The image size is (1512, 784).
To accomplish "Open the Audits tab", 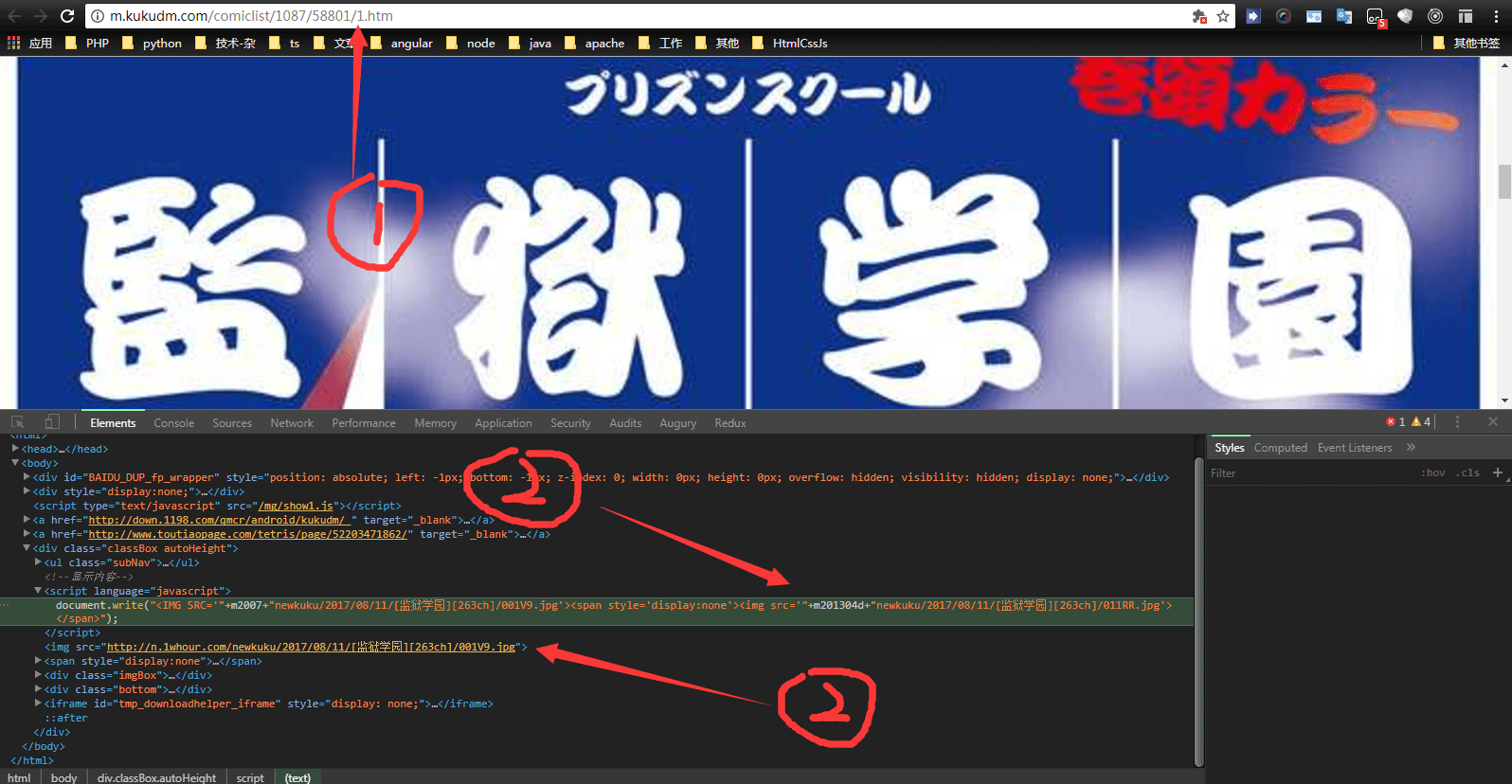I will pos(625,423).
